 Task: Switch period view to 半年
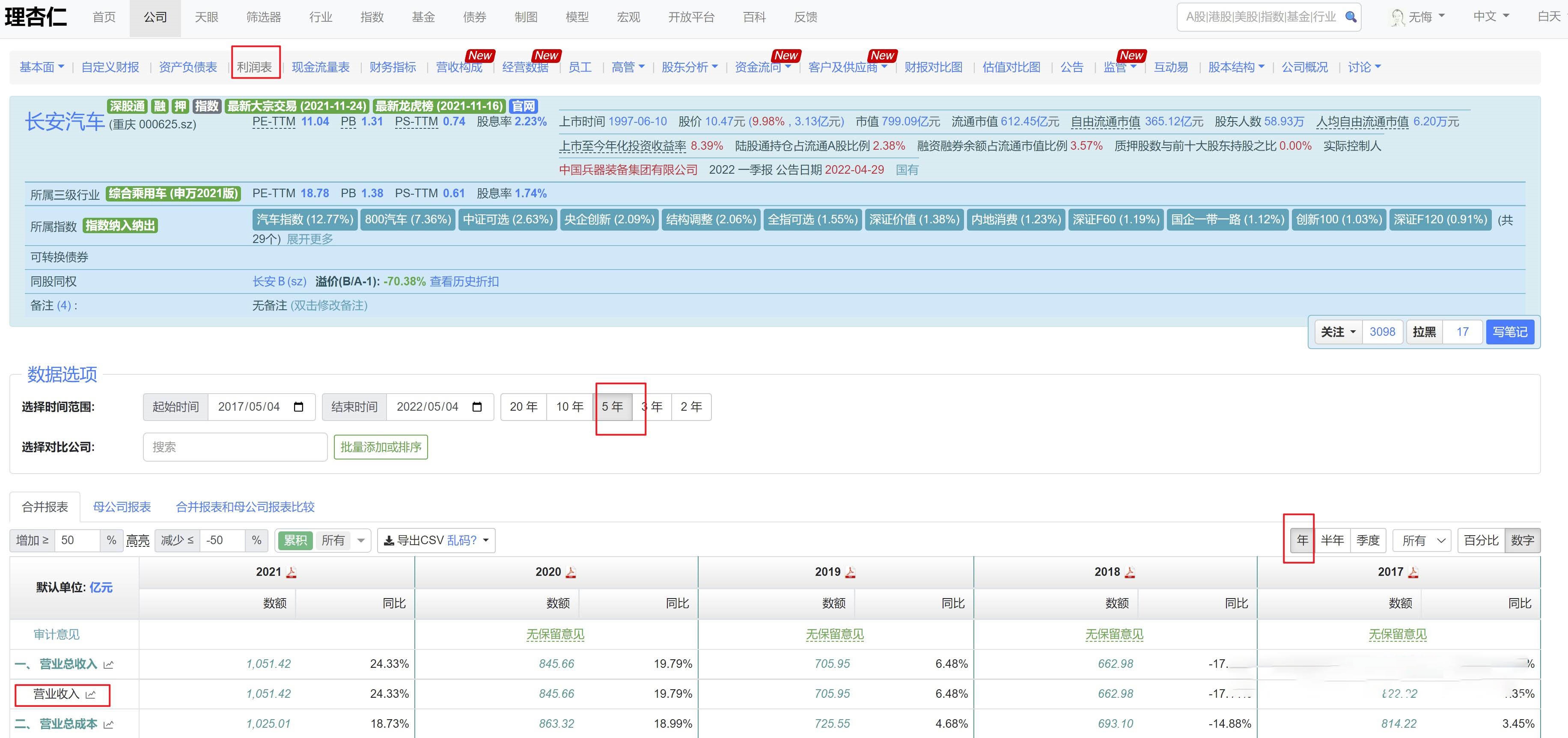coord(1332,540)
